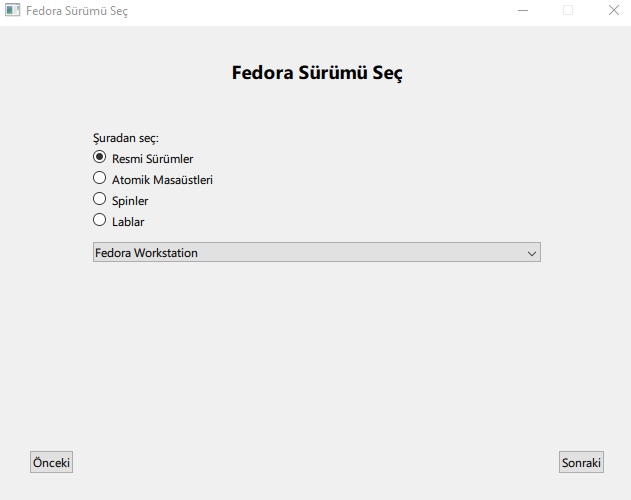Click the app icon in the title bar
This screenshot has height=500, width=631.
(13, 11)
